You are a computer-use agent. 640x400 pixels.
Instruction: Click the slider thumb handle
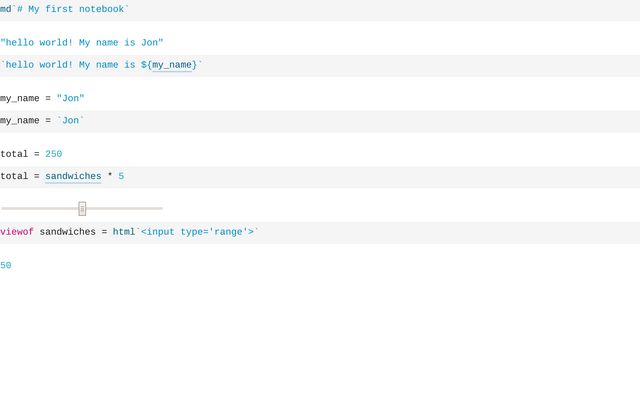(82, 208)
